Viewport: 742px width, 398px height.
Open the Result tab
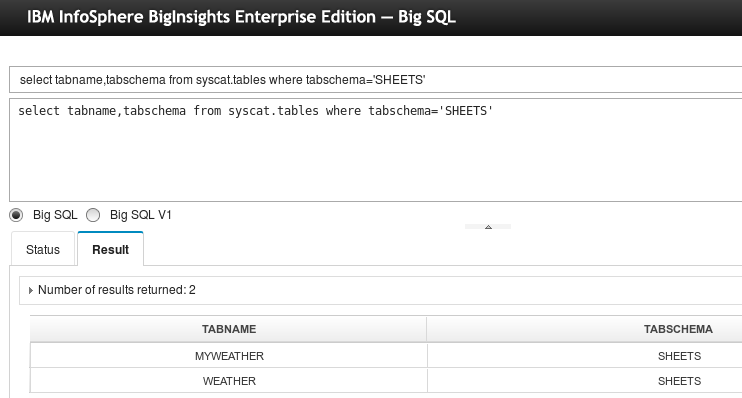(110, 249)
